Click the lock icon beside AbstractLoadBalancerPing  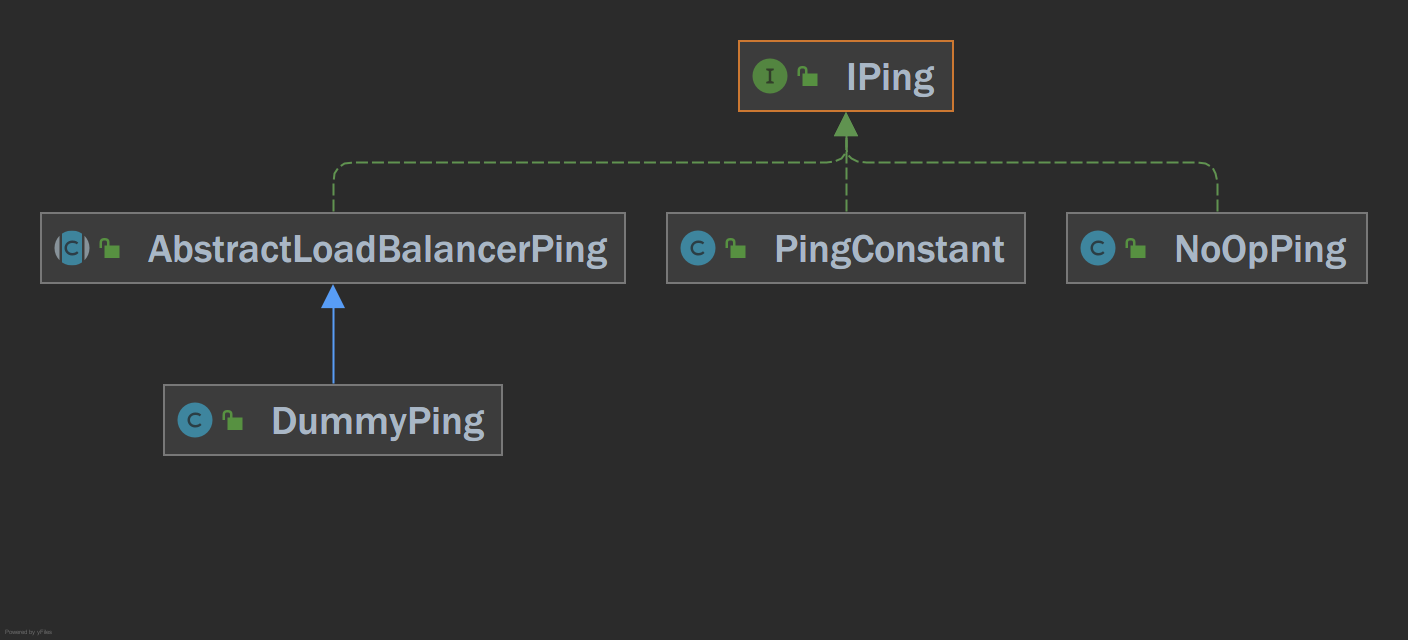click(109, 248)
